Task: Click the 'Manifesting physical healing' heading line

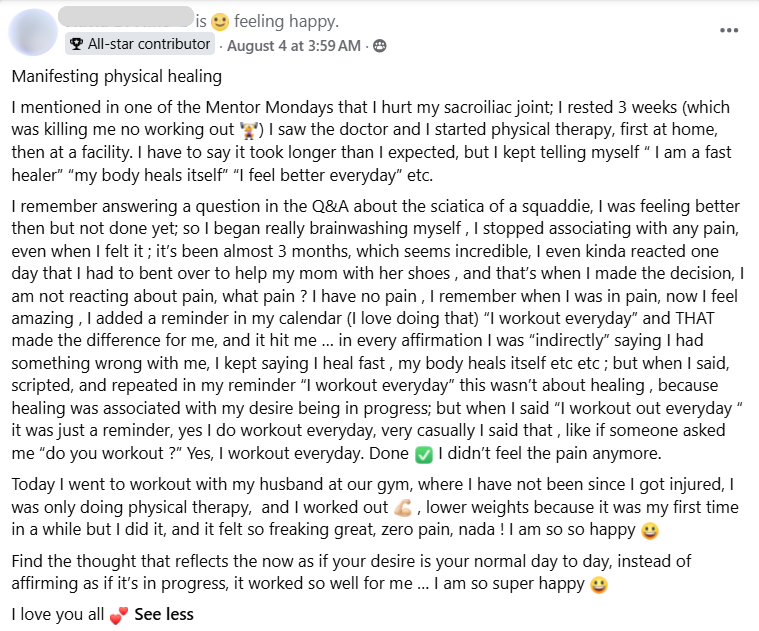Action: [117, 76]
